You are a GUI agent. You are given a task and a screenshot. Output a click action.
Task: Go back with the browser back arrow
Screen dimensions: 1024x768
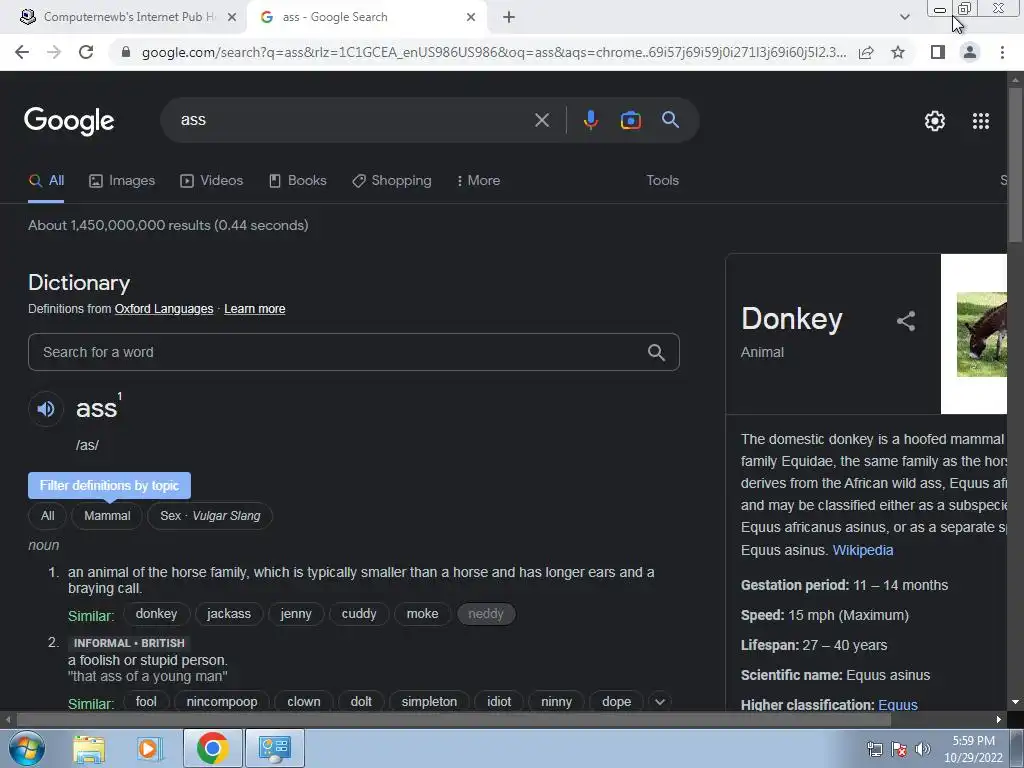[x=22, y=52]
